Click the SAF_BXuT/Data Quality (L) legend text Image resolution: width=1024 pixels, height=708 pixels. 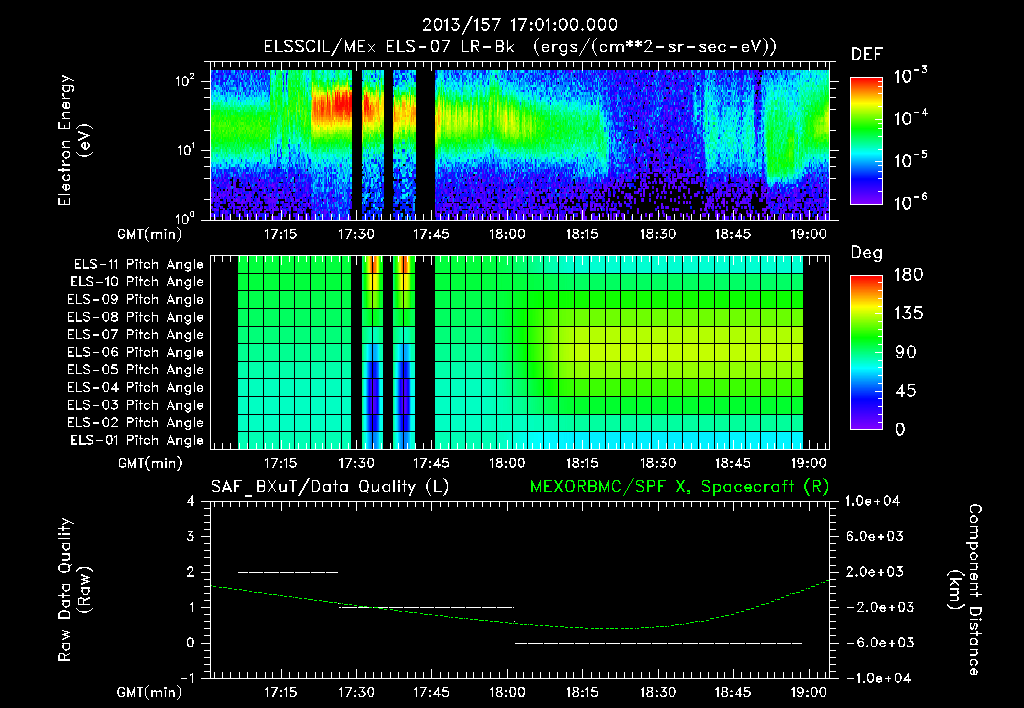tap(330, 487)
